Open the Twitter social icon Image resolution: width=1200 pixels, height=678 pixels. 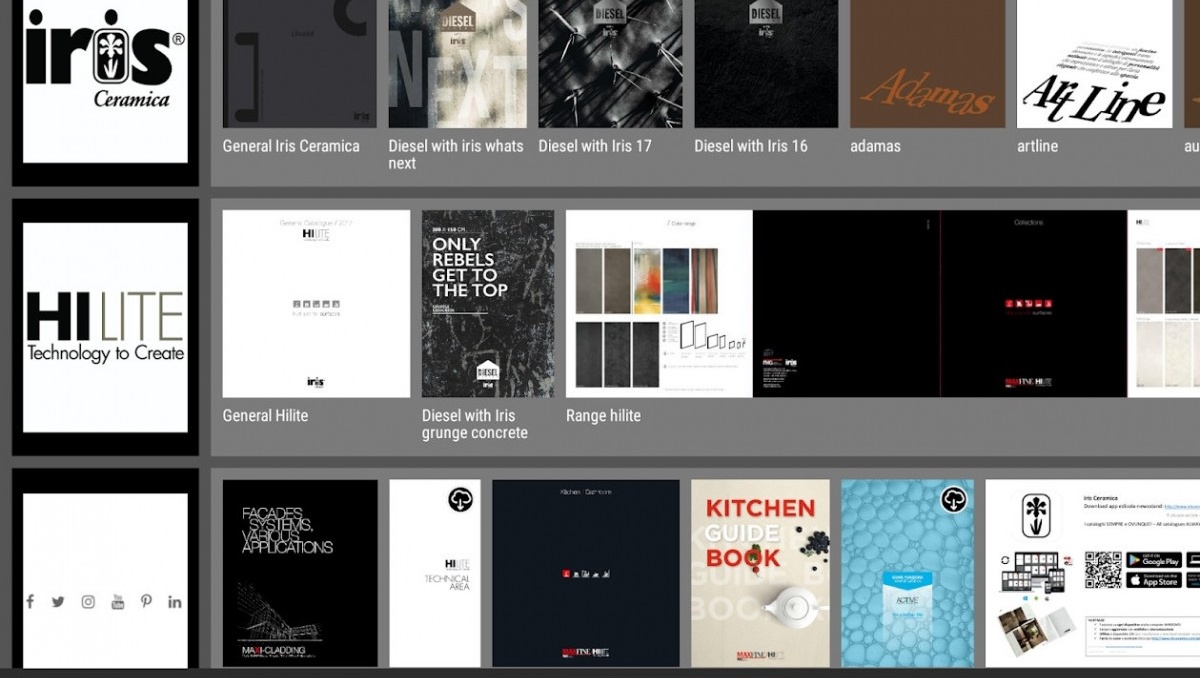pos(58,602)
